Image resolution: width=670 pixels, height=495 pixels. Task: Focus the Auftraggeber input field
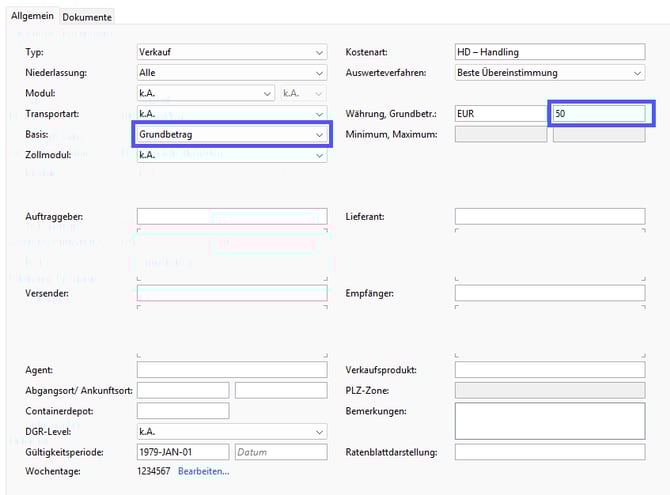pyautogui.click(x=231, y=216)
